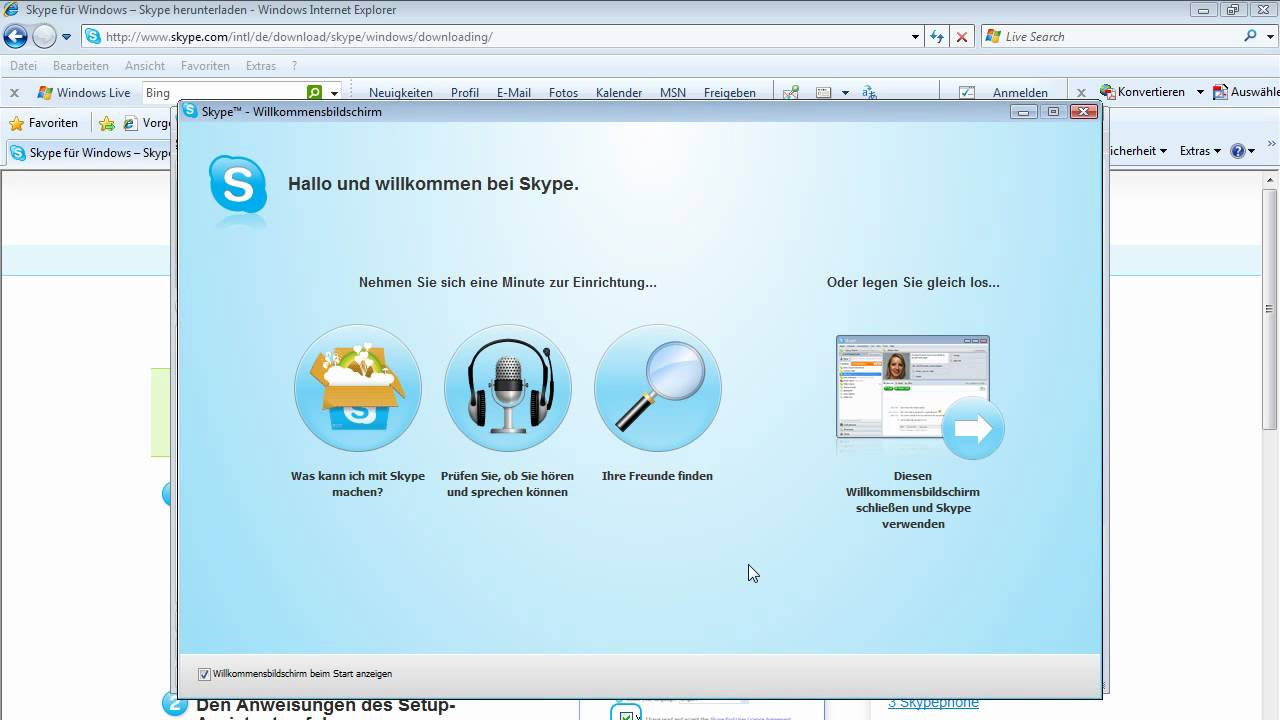Click 'Diesen Willkommensbildschirm schließen und Skype verwenden' text
The height and width of the screenshot is (720, 1280).
tap(913, 500)
